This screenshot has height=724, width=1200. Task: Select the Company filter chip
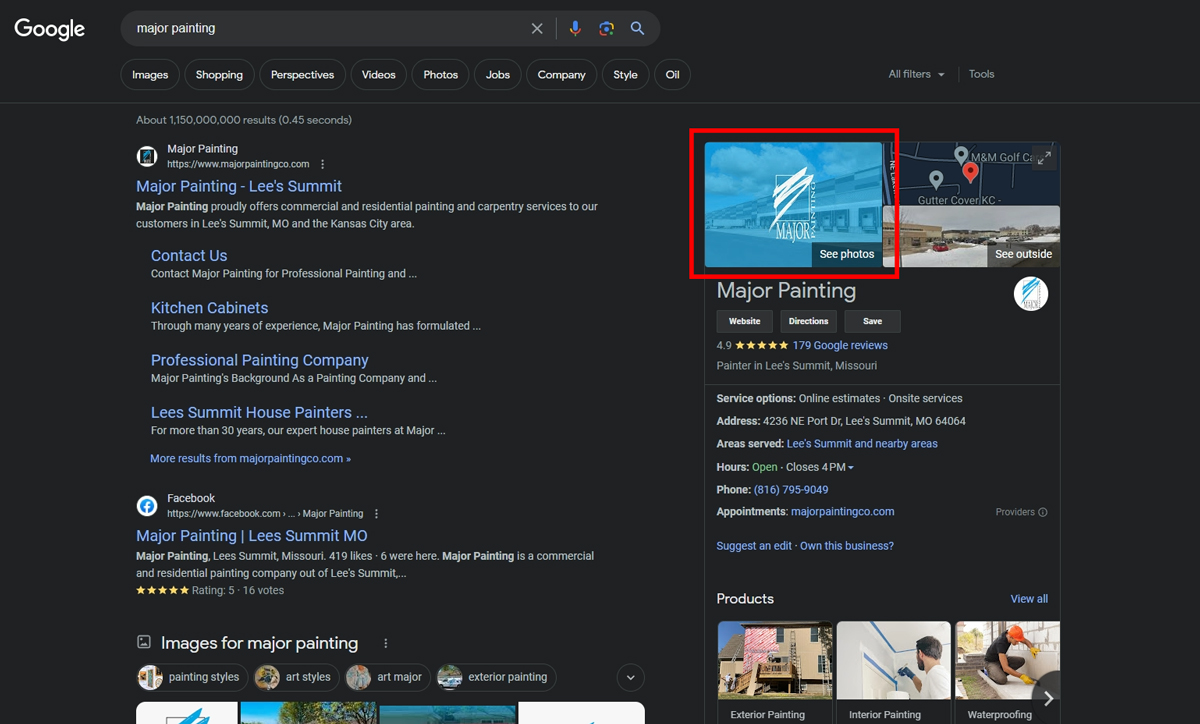click(561, 75)
